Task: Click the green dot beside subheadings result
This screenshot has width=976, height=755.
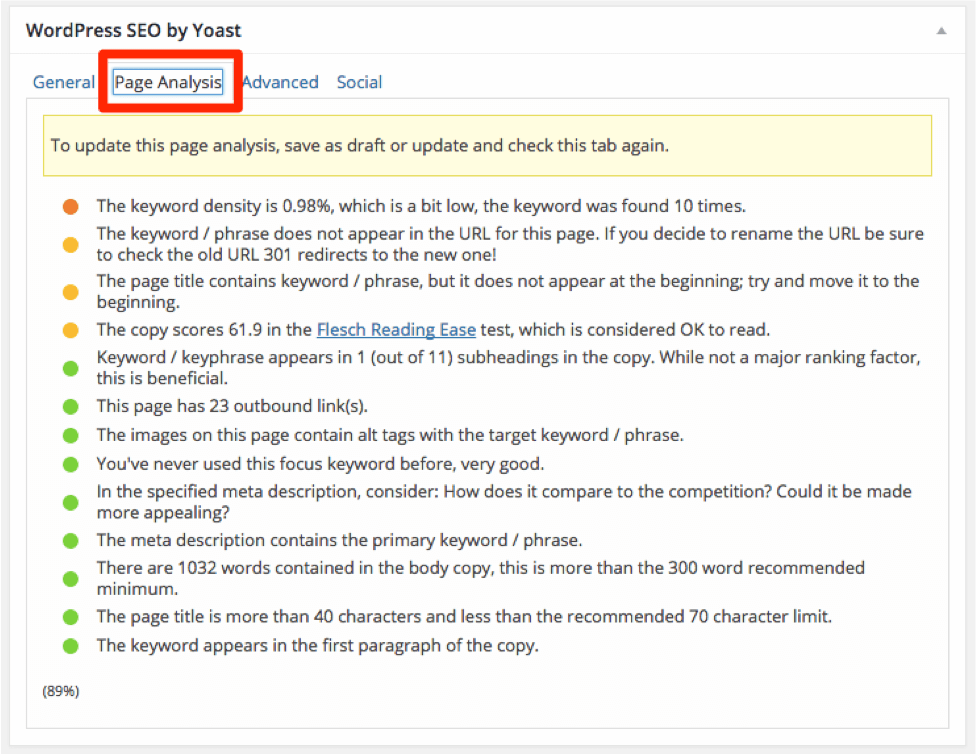Action: 70,368
